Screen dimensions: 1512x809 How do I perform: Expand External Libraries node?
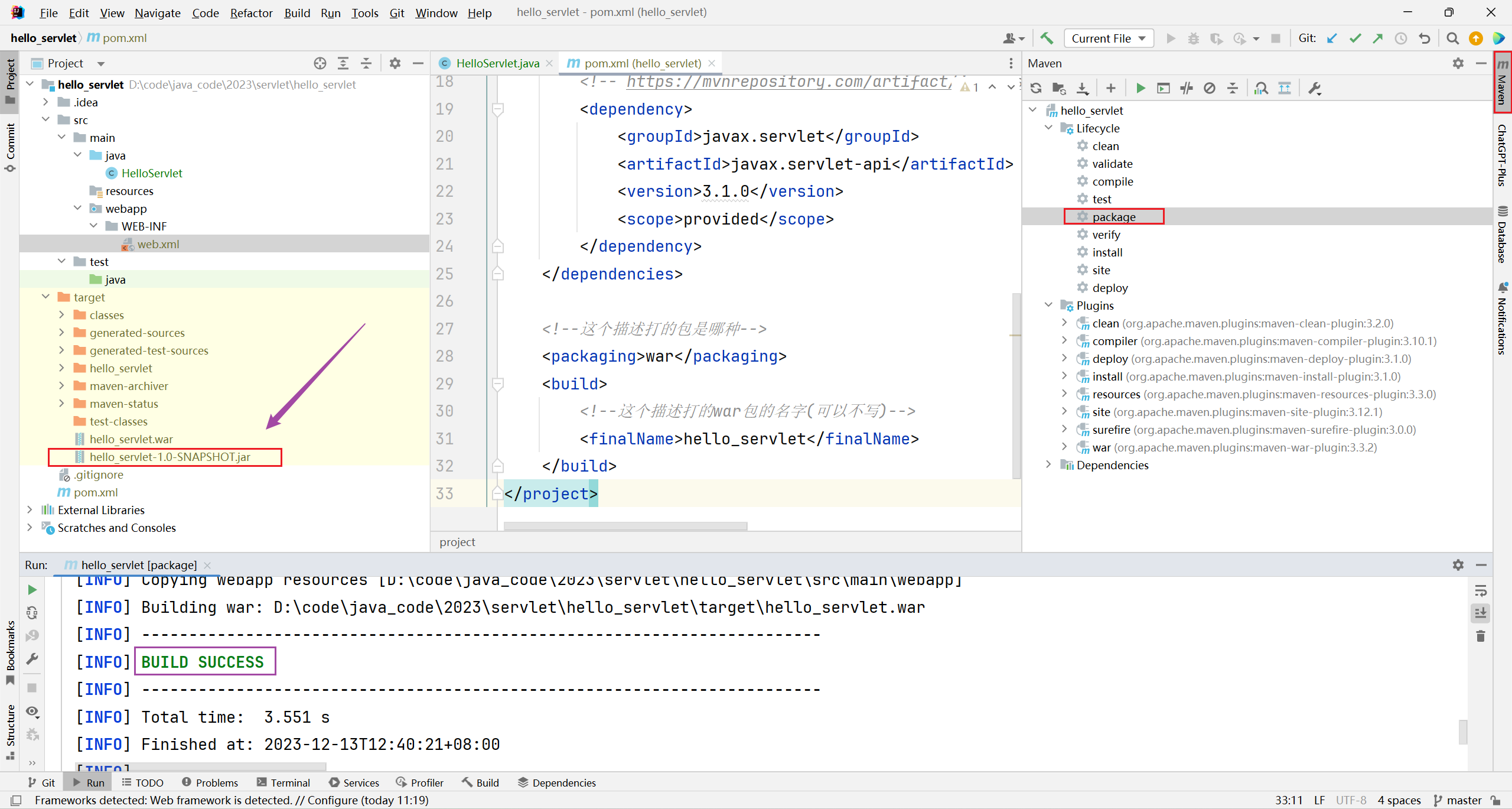point(30,509)
